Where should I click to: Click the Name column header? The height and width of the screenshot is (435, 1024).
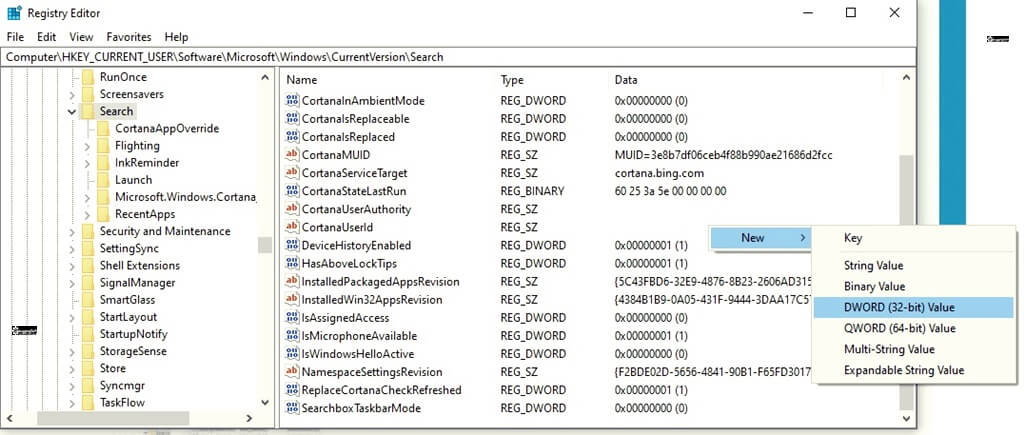click(301, 79)
